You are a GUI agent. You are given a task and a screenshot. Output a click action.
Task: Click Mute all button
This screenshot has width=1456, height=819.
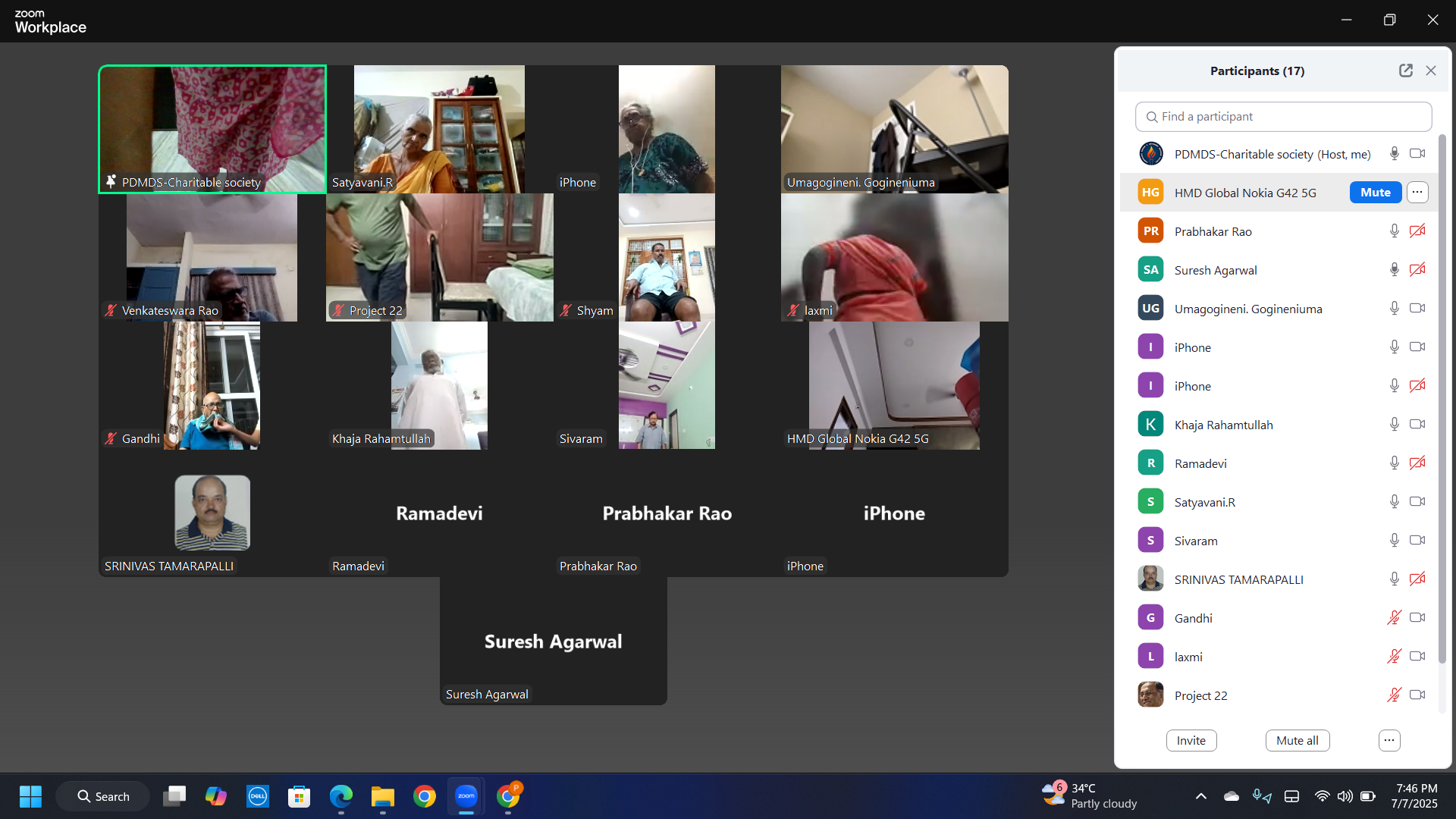1298,741
